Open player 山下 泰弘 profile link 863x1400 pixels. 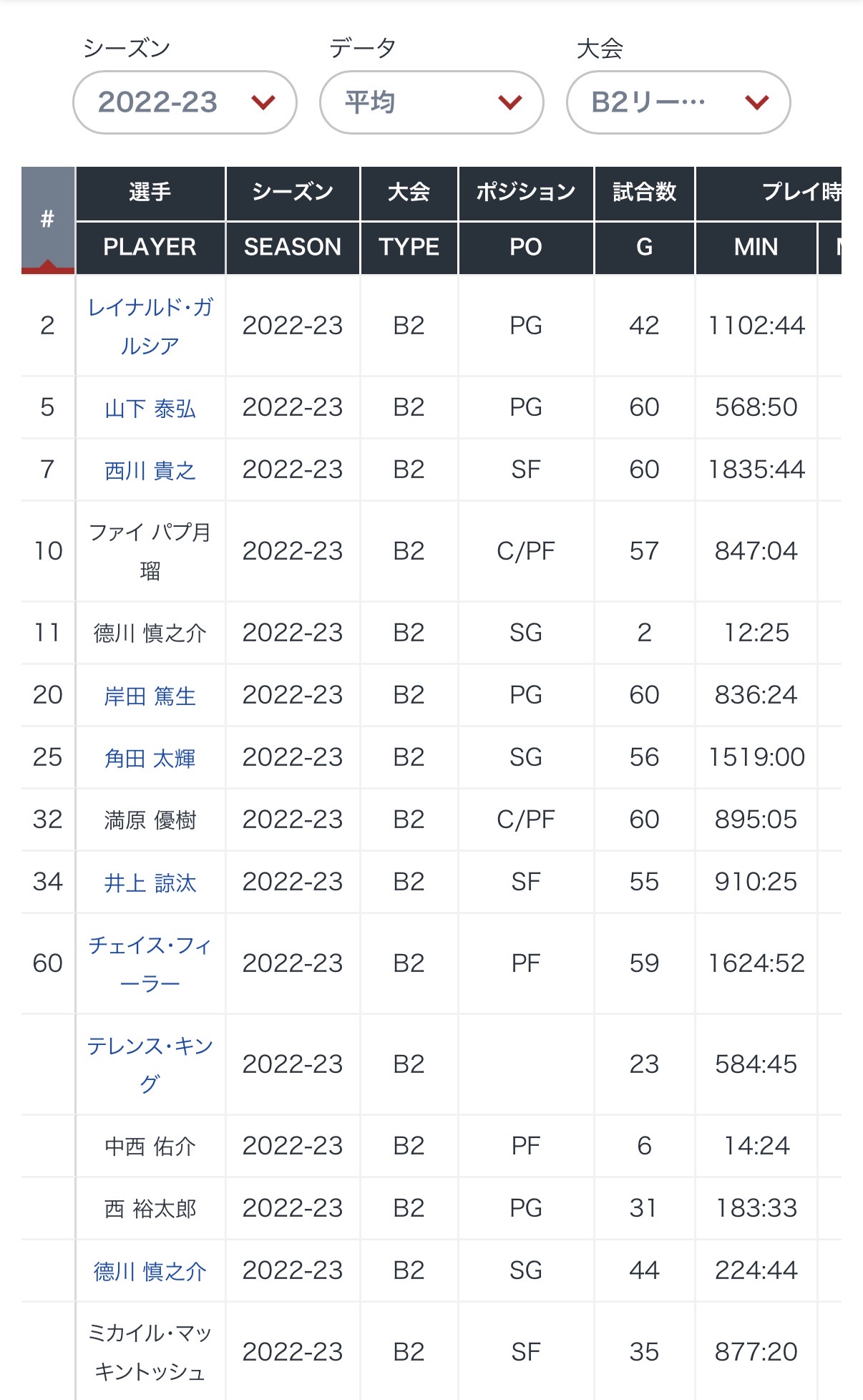(x=150, y=408)
